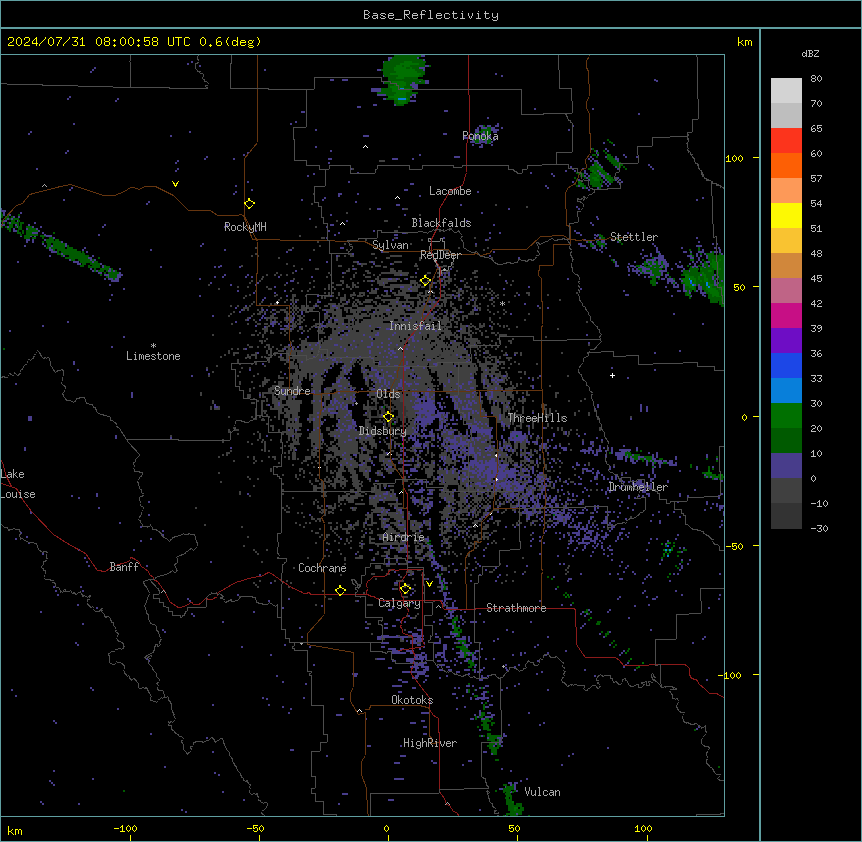Click the Calgary city label
This screenshot has height=842, width=862.
399,603
